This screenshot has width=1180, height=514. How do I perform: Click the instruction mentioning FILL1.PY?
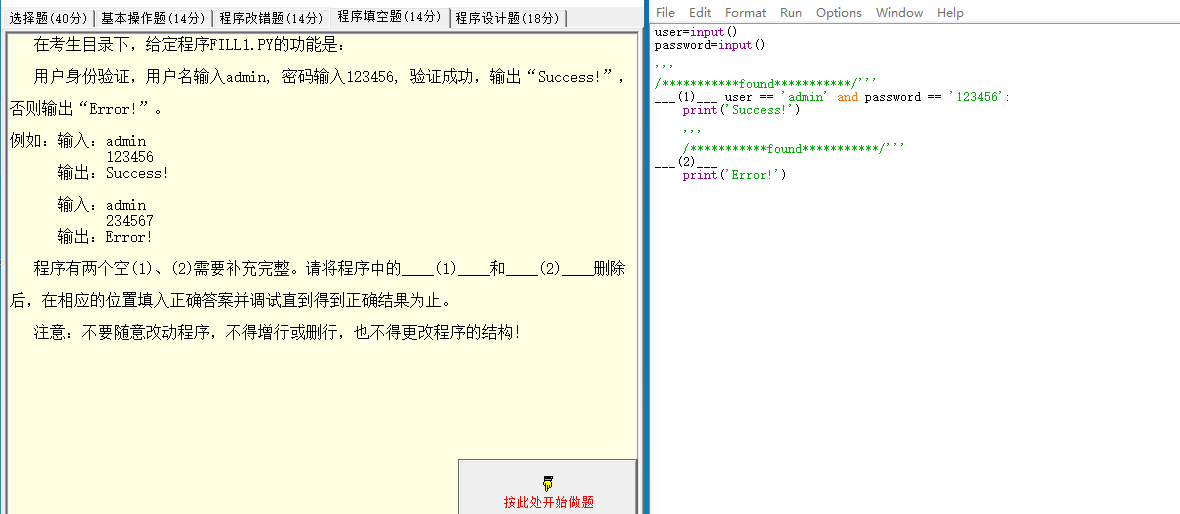point(188,45)
